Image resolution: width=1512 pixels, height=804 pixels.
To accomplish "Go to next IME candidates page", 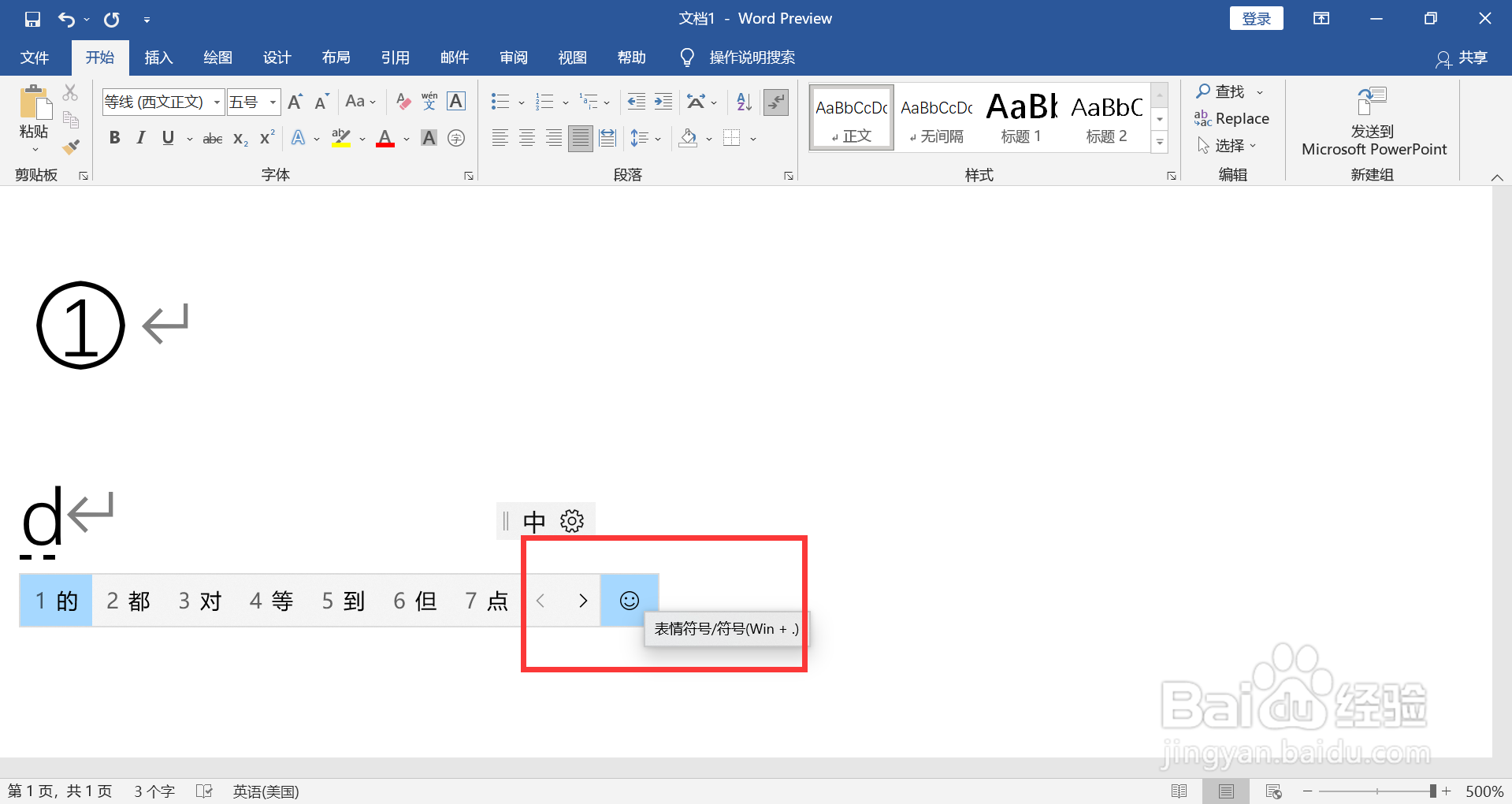I will [x=583, y=601].
